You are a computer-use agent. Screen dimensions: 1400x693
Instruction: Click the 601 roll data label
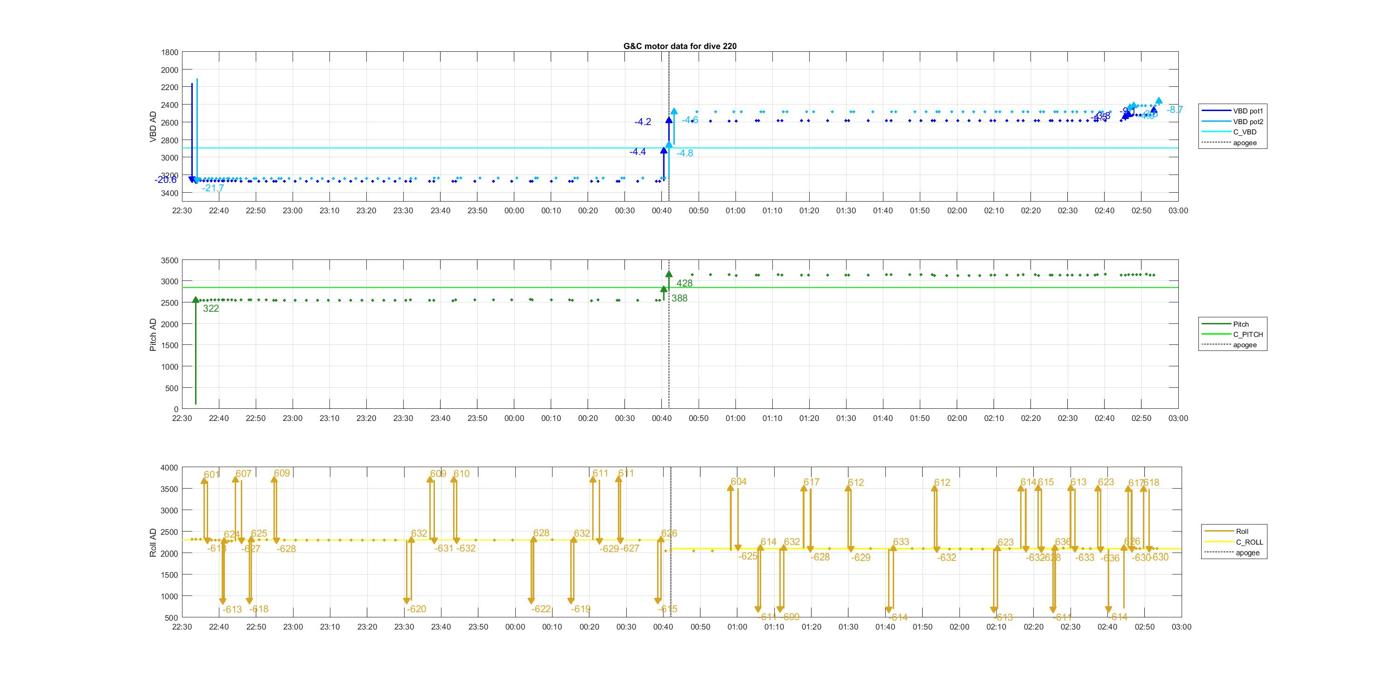click(212, 475)
